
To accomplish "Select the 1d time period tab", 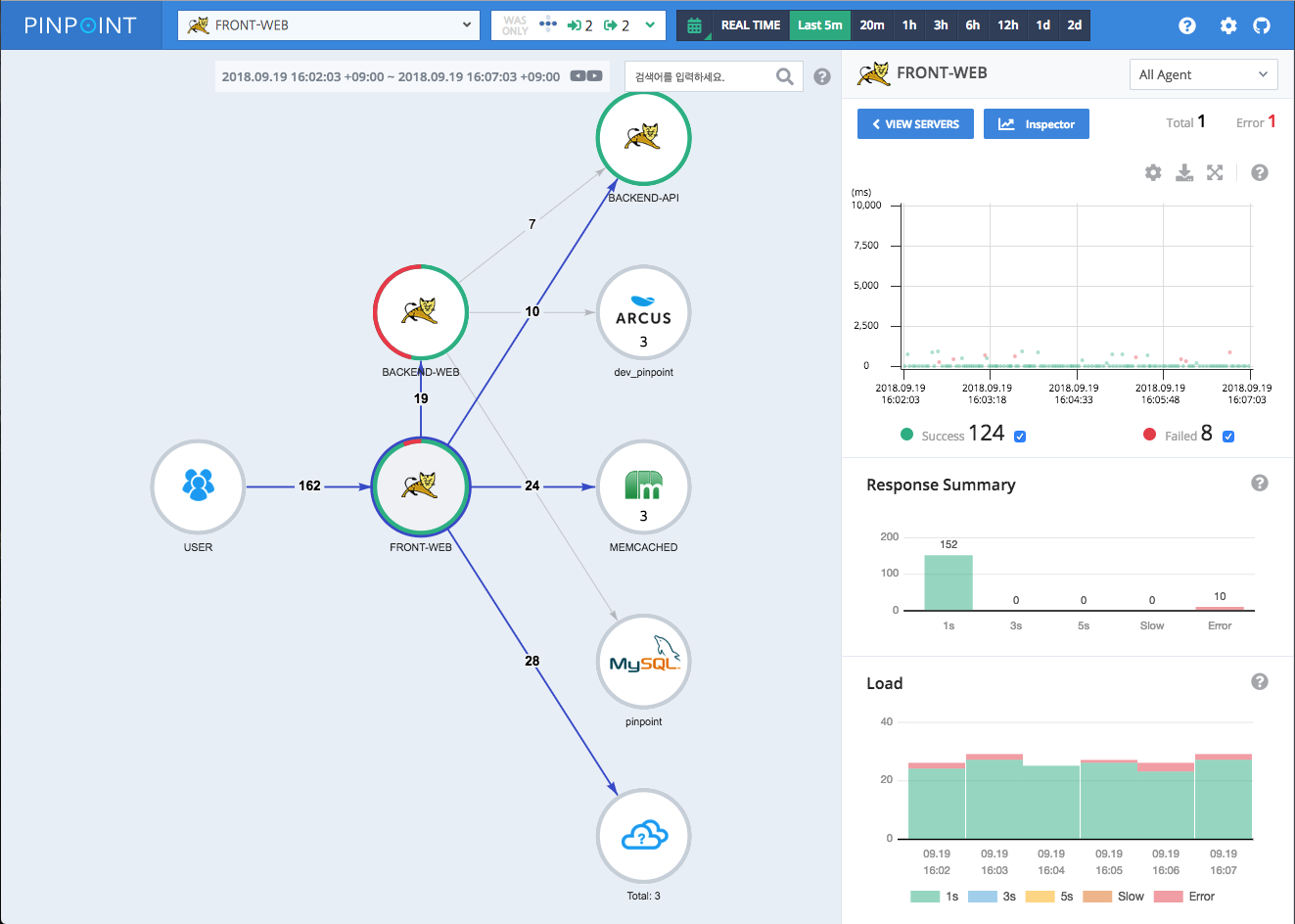I will click(1041, 25).
